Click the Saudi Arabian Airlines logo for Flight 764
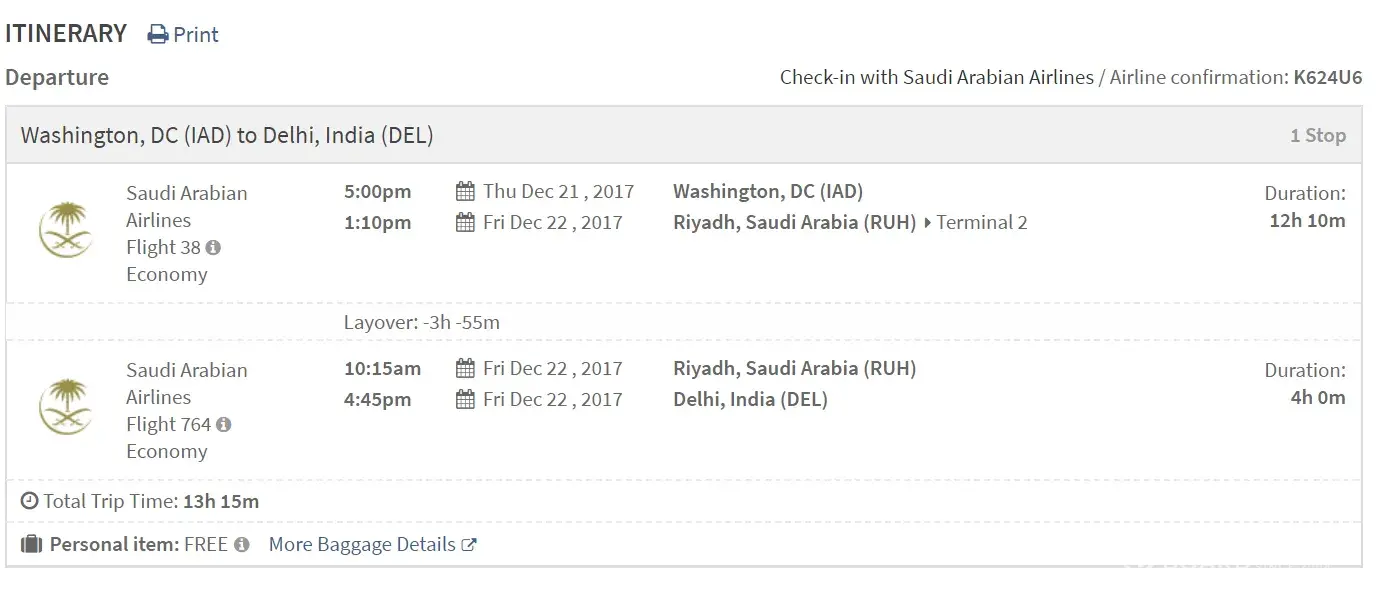Image resolution: width=1382 pixels, height=593 pixels. tap(65, 408)
